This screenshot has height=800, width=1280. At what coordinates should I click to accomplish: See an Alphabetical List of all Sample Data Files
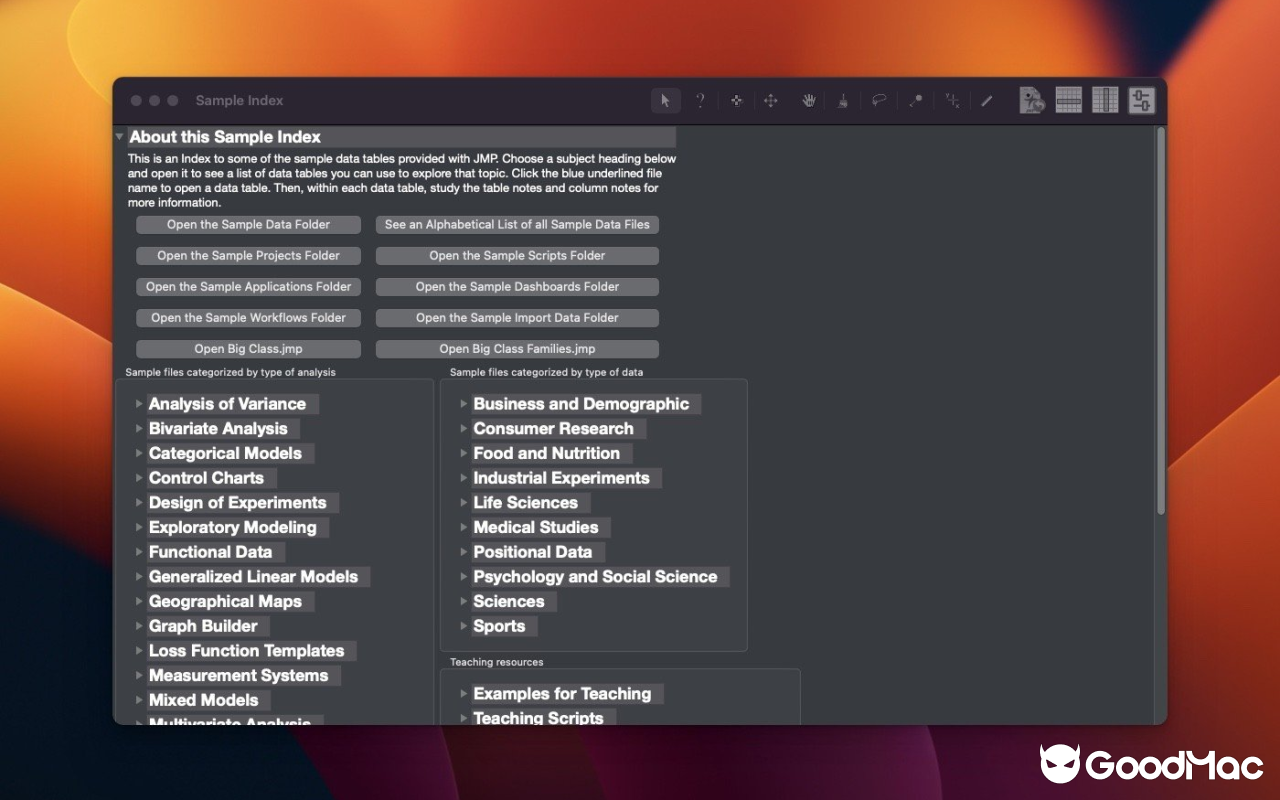click(x=516, y=224)
